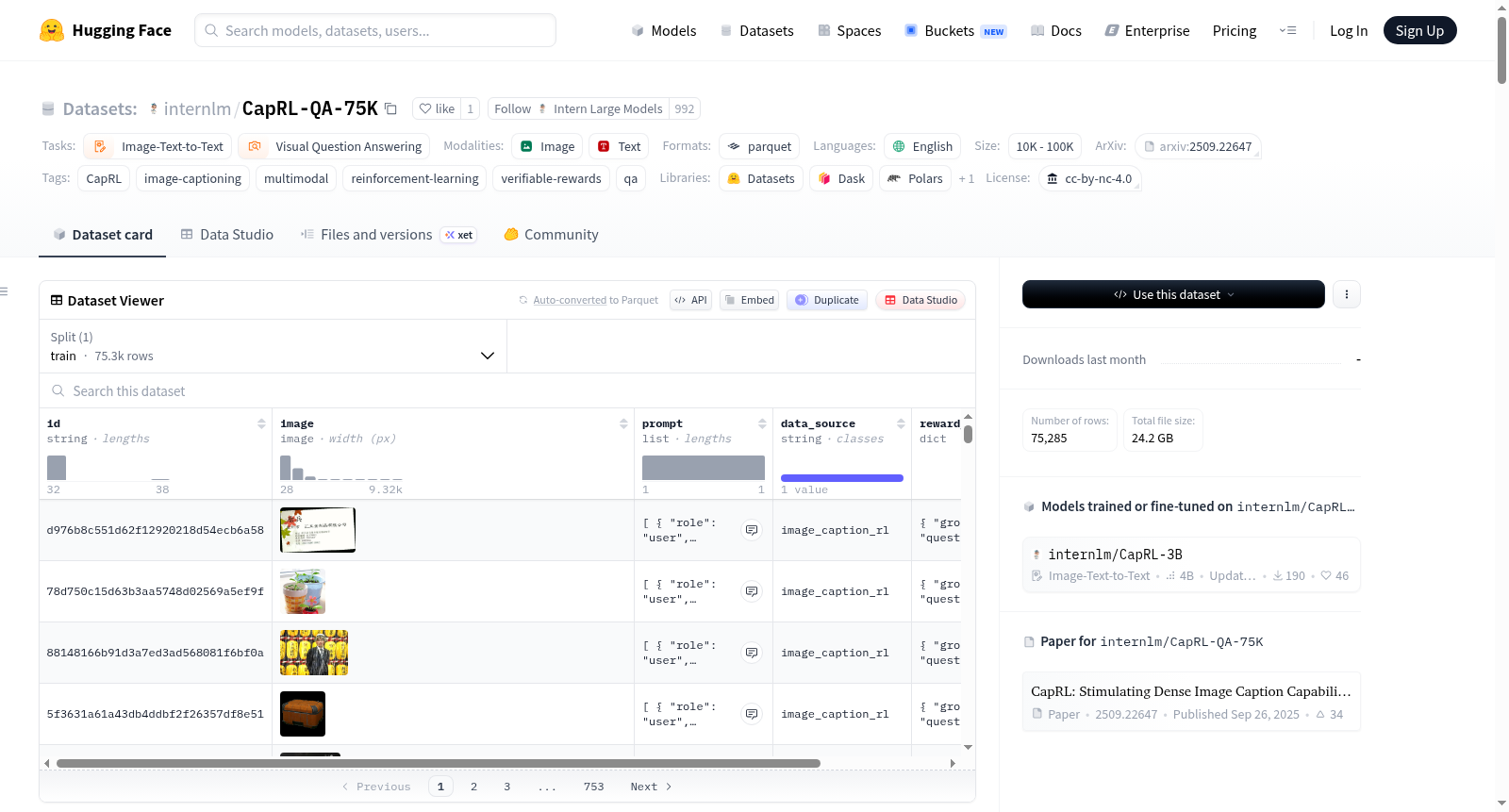Open chat view for row 5f3631a prompt
Viewport: 1509px width, 812px height.
(752, 714)
